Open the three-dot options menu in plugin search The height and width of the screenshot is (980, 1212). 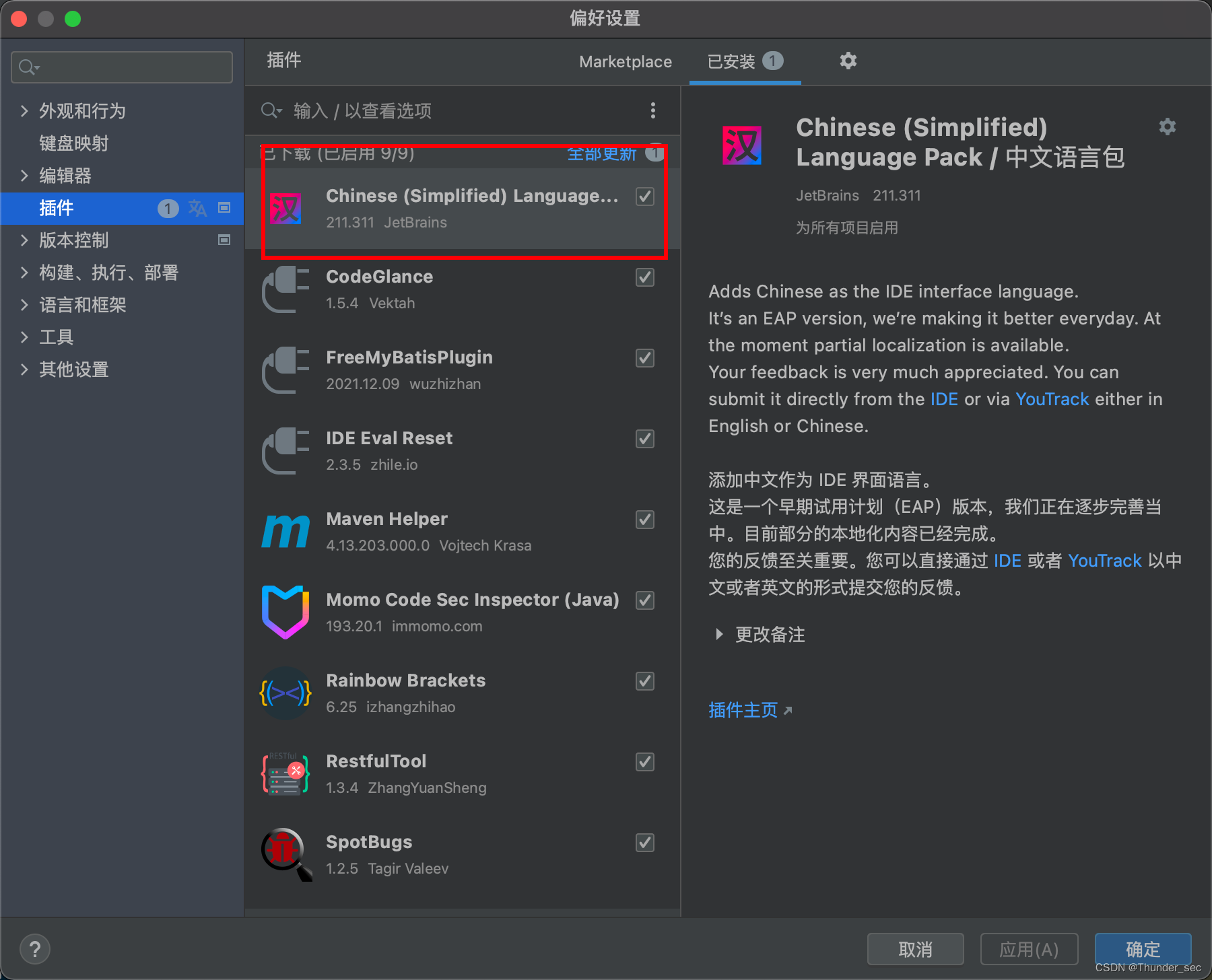tap(652, 110)
